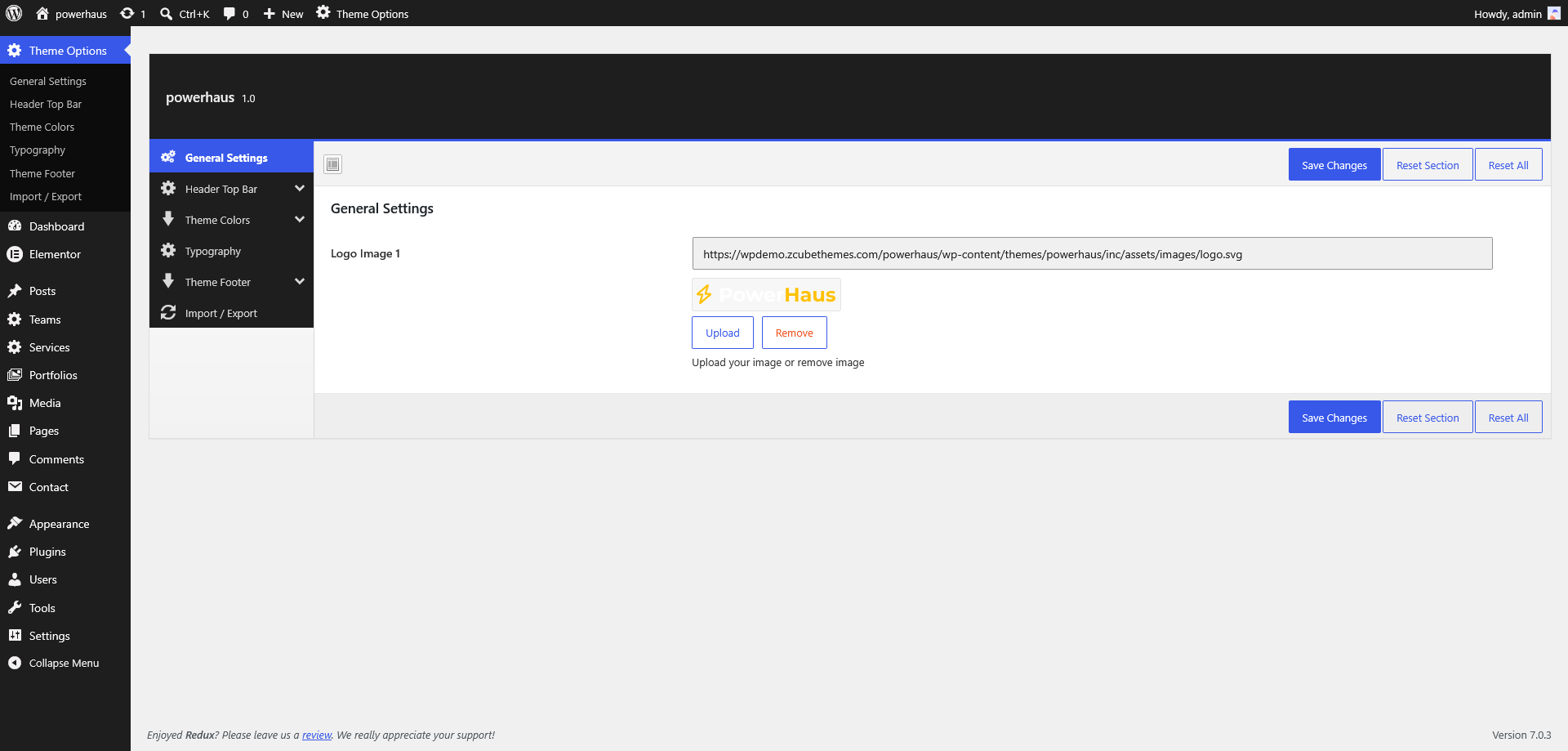Click the Media icon
The image size is (1568, 751).
click(15, 403)
